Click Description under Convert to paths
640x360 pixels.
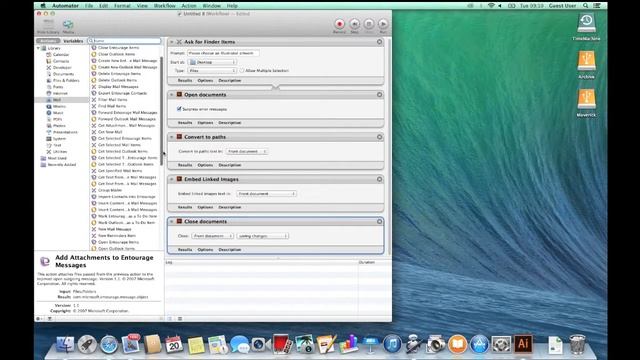coord(230,165)
